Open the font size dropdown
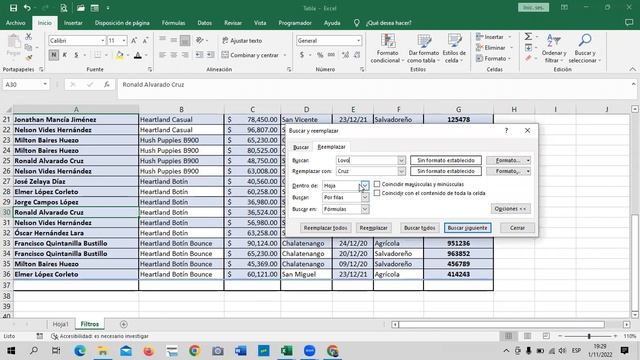Screen dimensions: 640x360 (x=124, y=40)
